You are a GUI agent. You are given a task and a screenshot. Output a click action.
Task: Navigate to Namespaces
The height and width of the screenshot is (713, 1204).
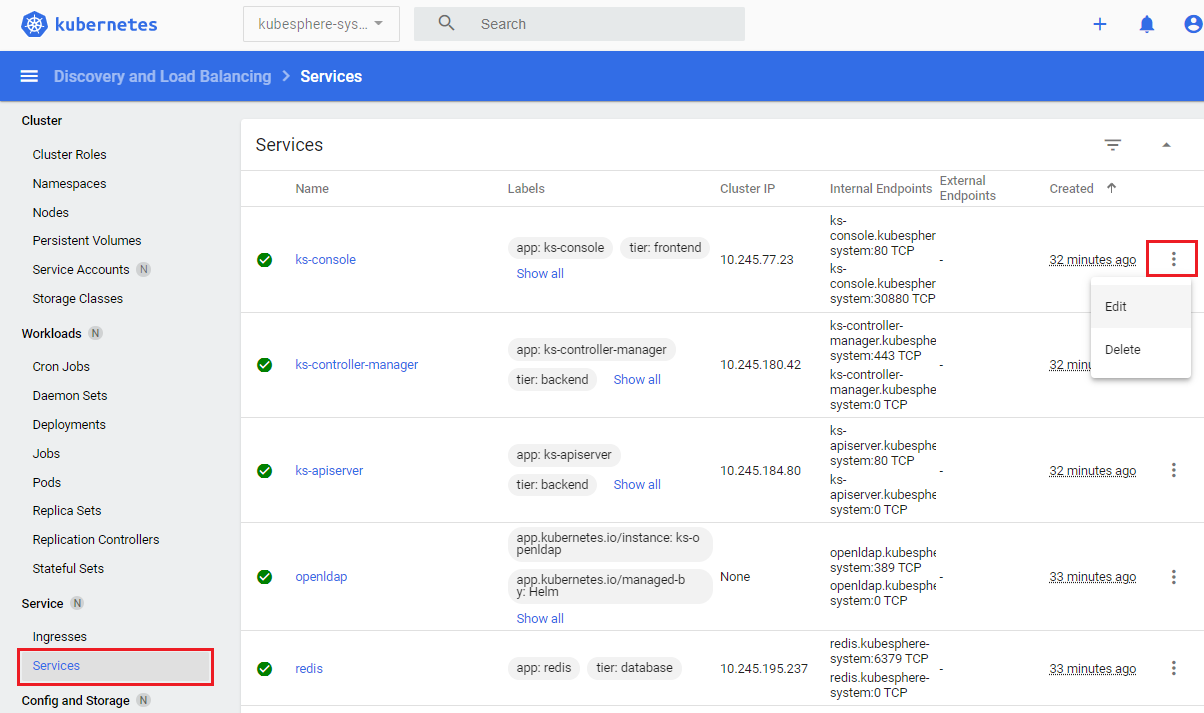pyautogui.click(x=69, y=183)
